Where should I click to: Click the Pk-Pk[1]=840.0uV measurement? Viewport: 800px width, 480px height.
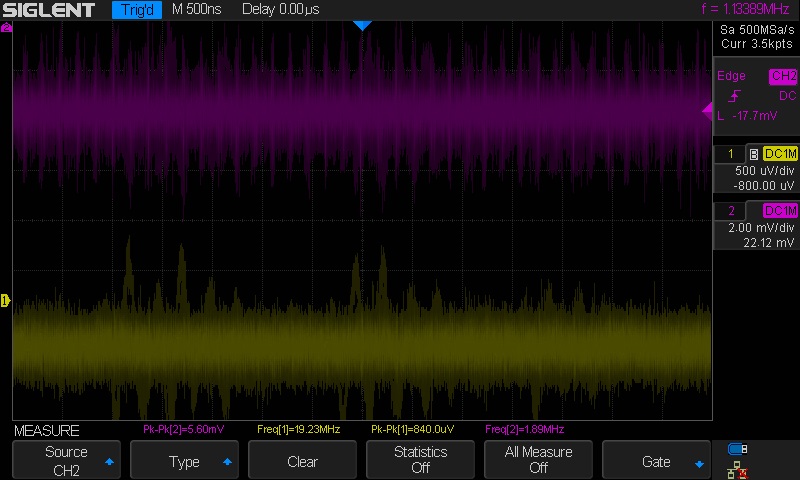click(413, 430)
